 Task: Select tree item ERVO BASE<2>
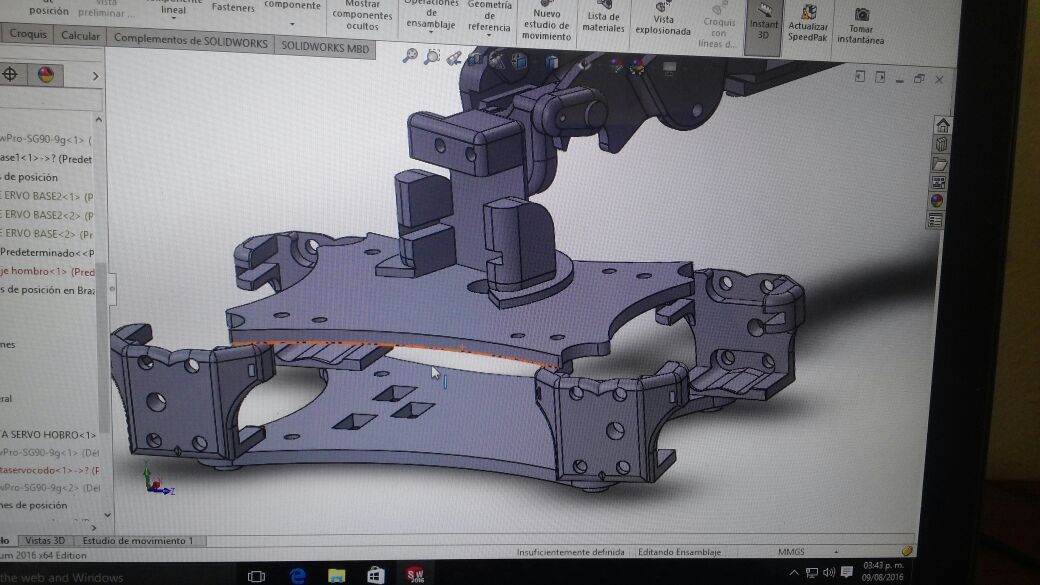coord(48,233)
